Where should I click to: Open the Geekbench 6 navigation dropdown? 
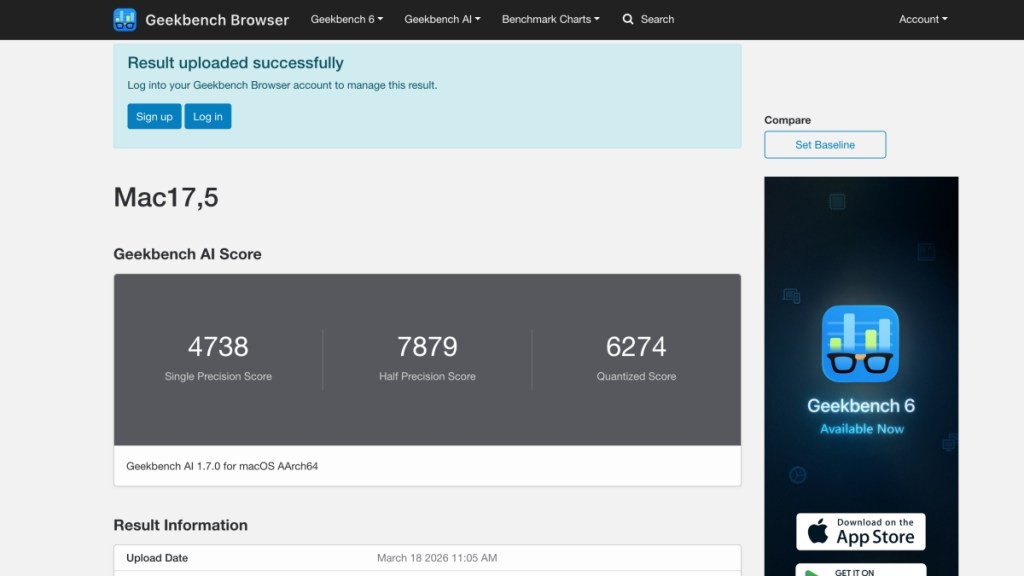[x=346, y=18]
